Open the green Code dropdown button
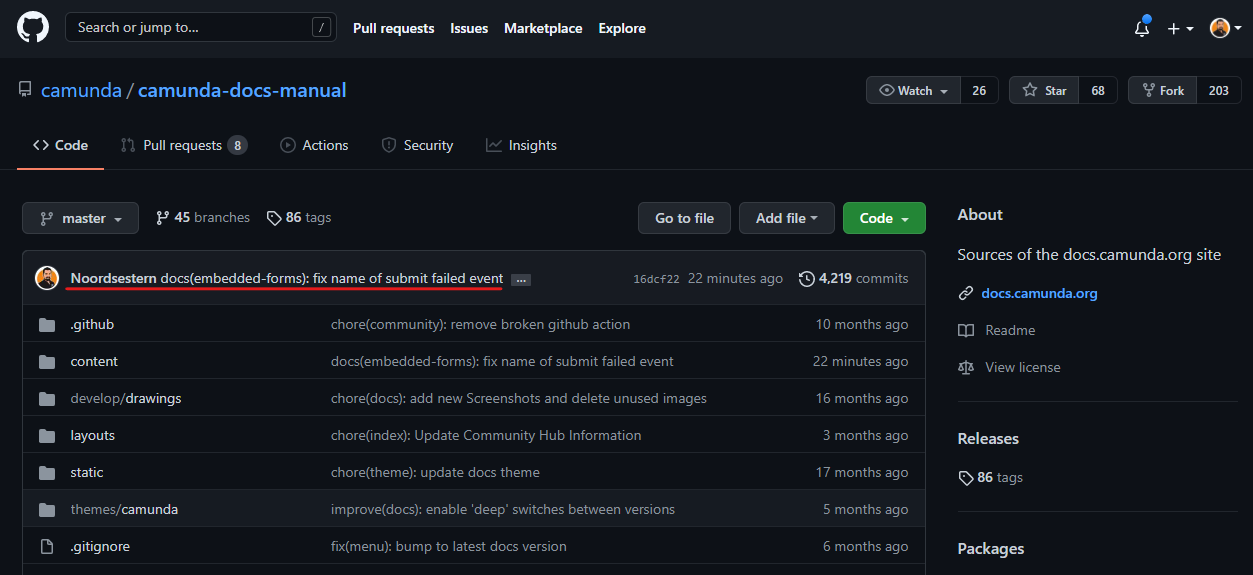 click(x=884, y=218)
